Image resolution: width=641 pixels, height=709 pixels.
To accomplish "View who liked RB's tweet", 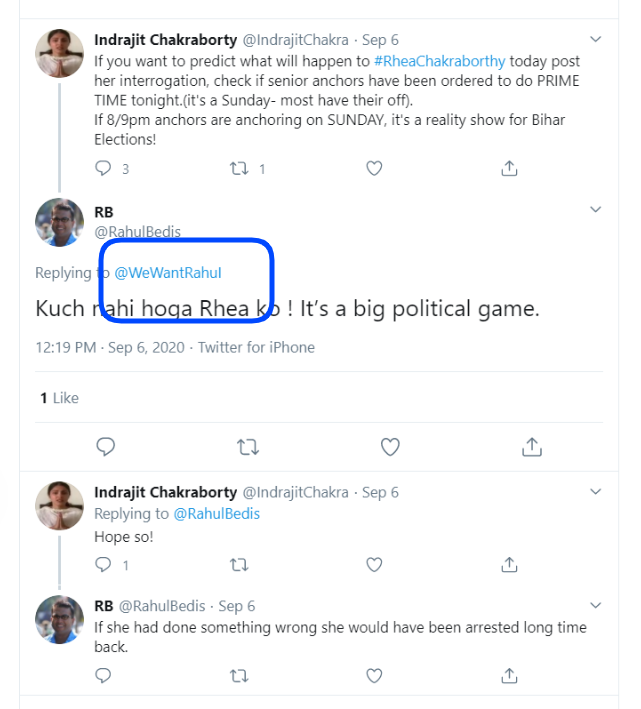I will (x=59, y=398).
